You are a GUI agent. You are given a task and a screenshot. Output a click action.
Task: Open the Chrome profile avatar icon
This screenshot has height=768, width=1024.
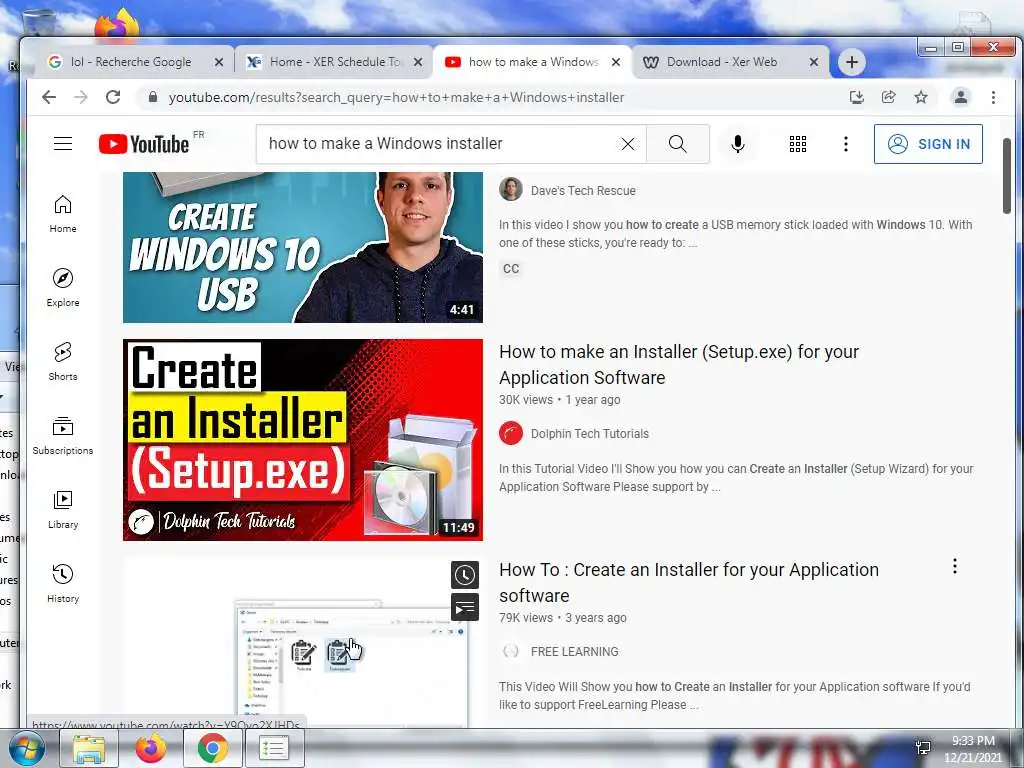point(961,97)
